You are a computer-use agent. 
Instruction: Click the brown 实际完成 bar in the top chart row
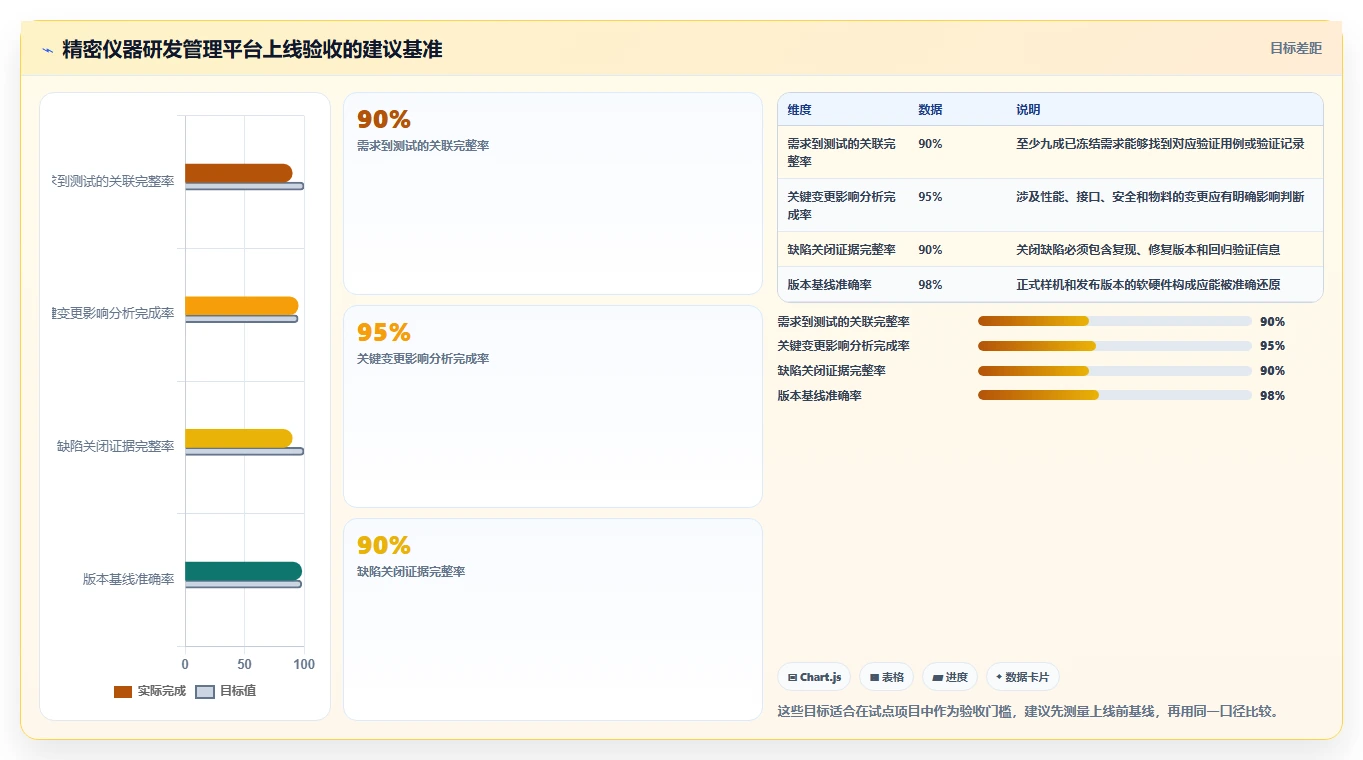point(238,173)
